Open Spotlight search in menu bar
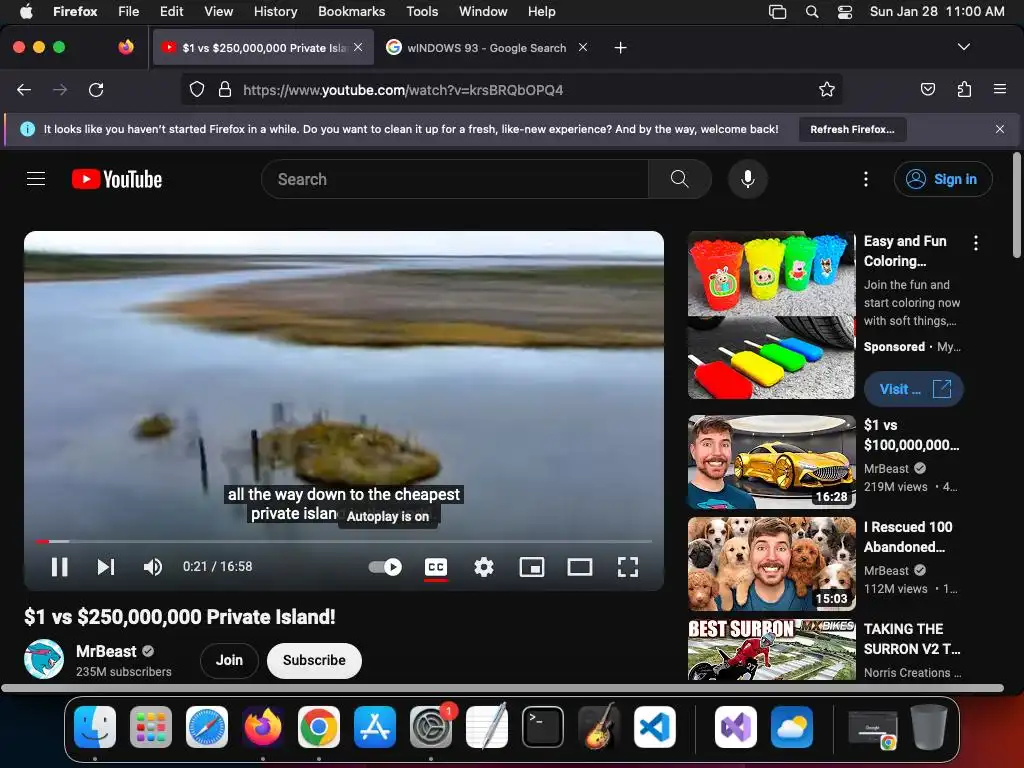 pos(812,12)
